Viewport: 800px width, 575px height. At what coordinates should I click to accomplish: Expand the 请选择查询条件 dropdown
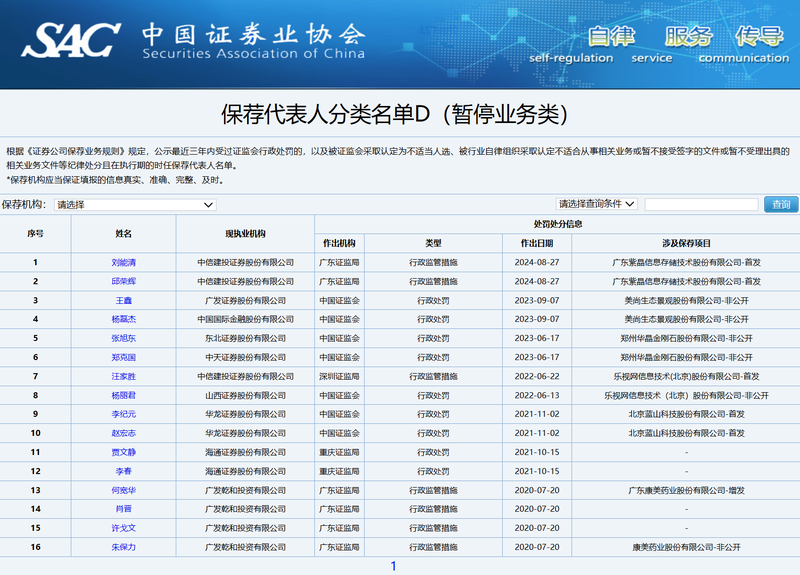(596, 204)
